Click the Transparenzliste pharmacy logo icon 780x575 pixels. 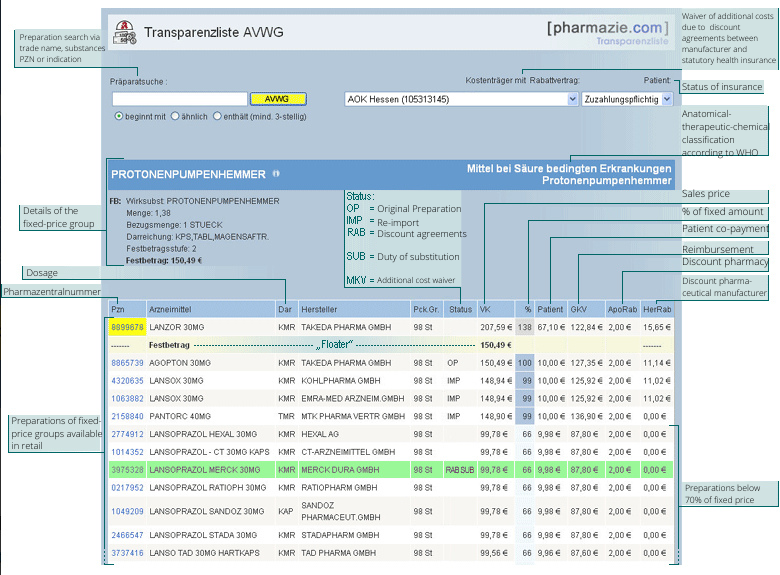124,33
